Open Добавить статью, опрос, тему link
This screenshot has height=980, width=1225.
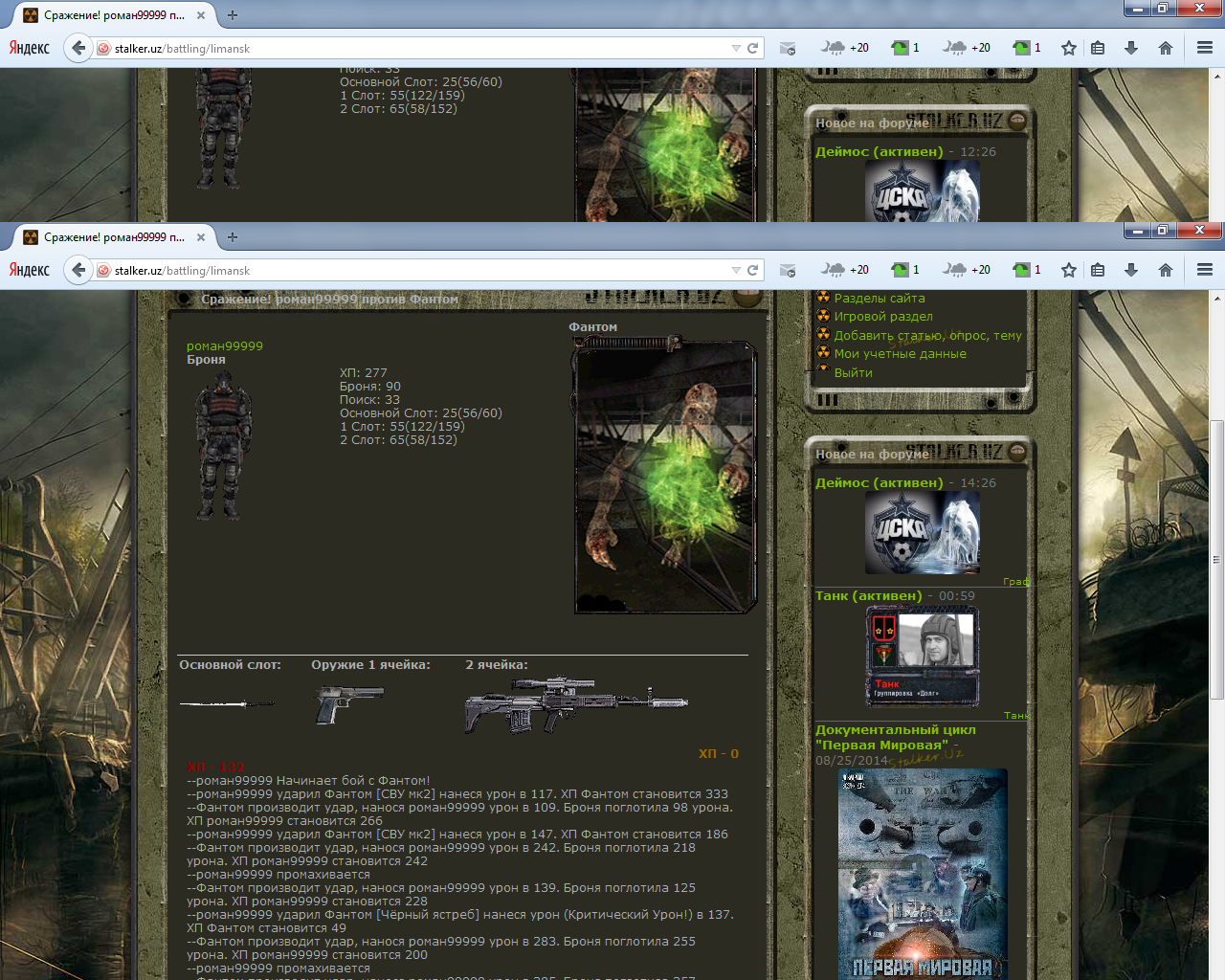[927, 335]
